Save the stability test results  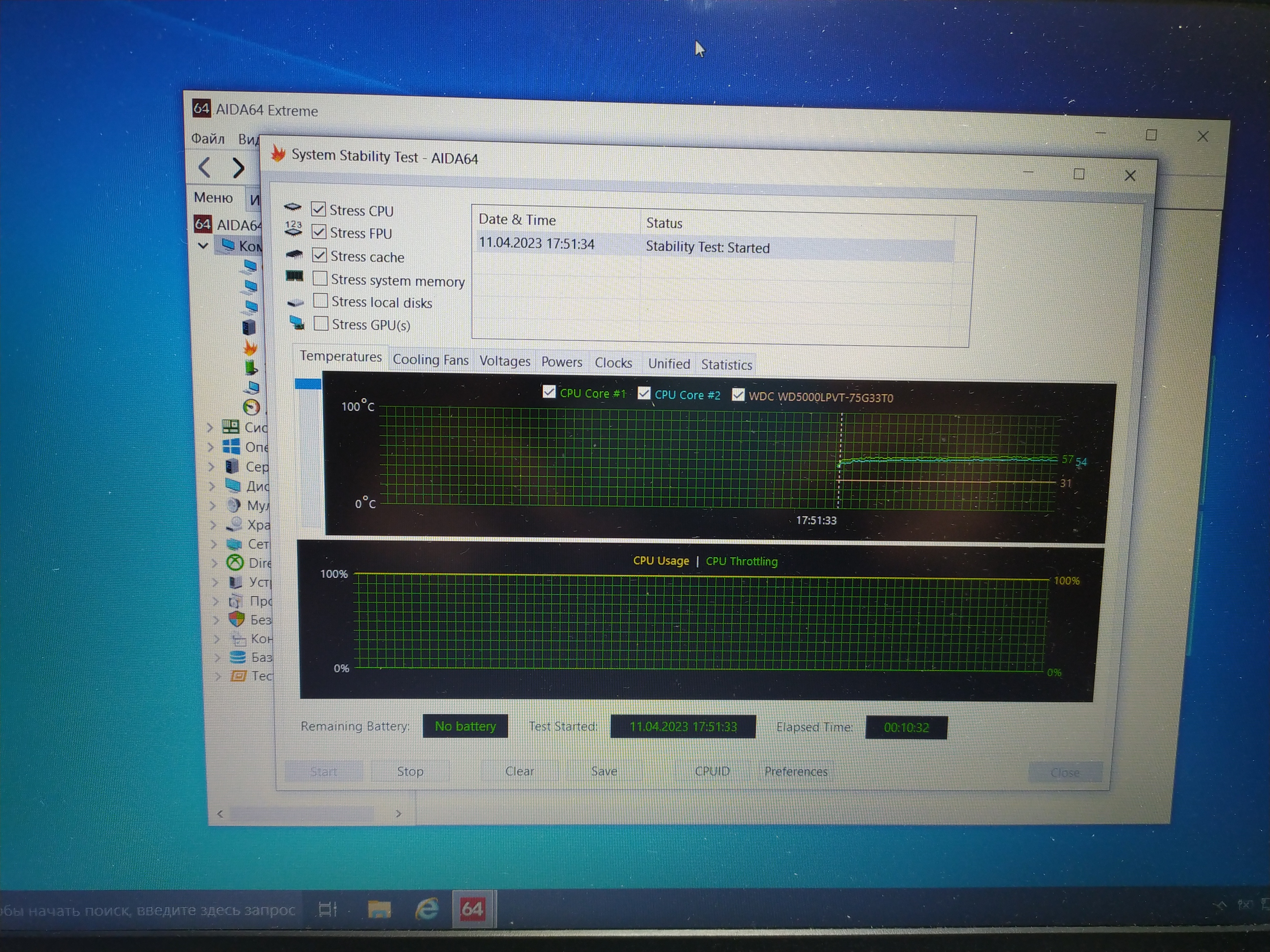pos(604,771)
